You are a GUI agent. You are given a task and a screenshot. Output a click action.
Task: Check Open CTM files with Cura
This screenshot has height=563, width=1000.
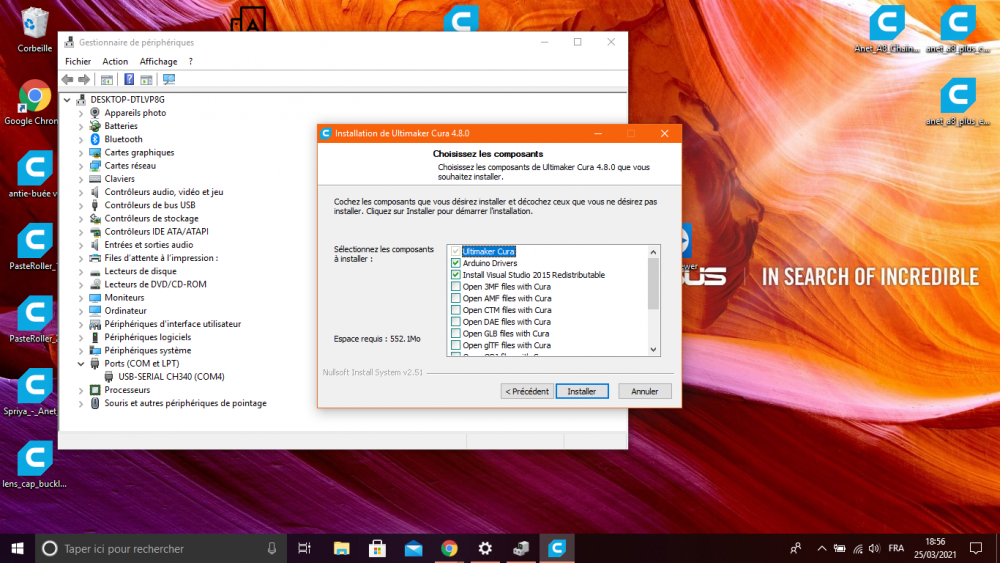455,310
